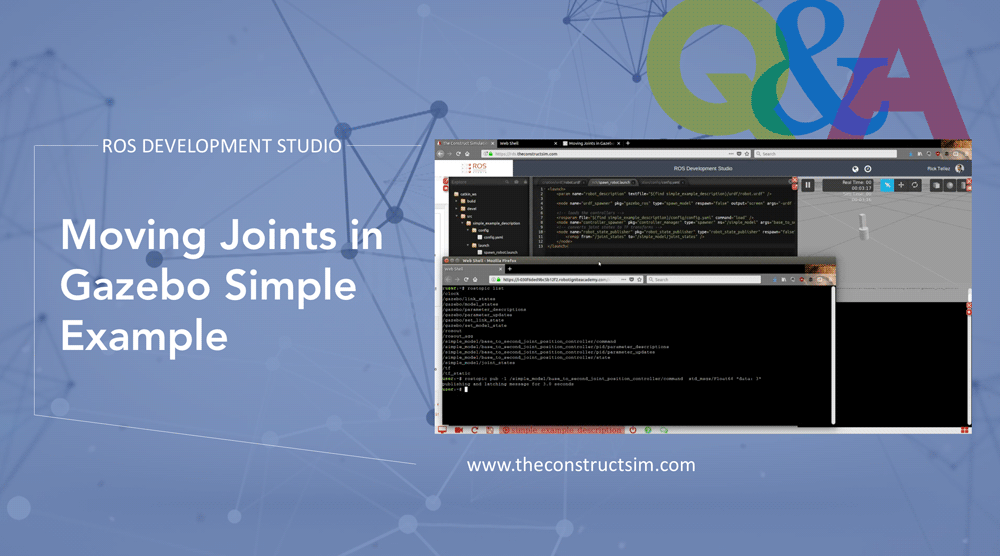Screen dimensions: 1000x556
Task: Click the power icon in bottom toolbar
Action: (x=633, y=430)
